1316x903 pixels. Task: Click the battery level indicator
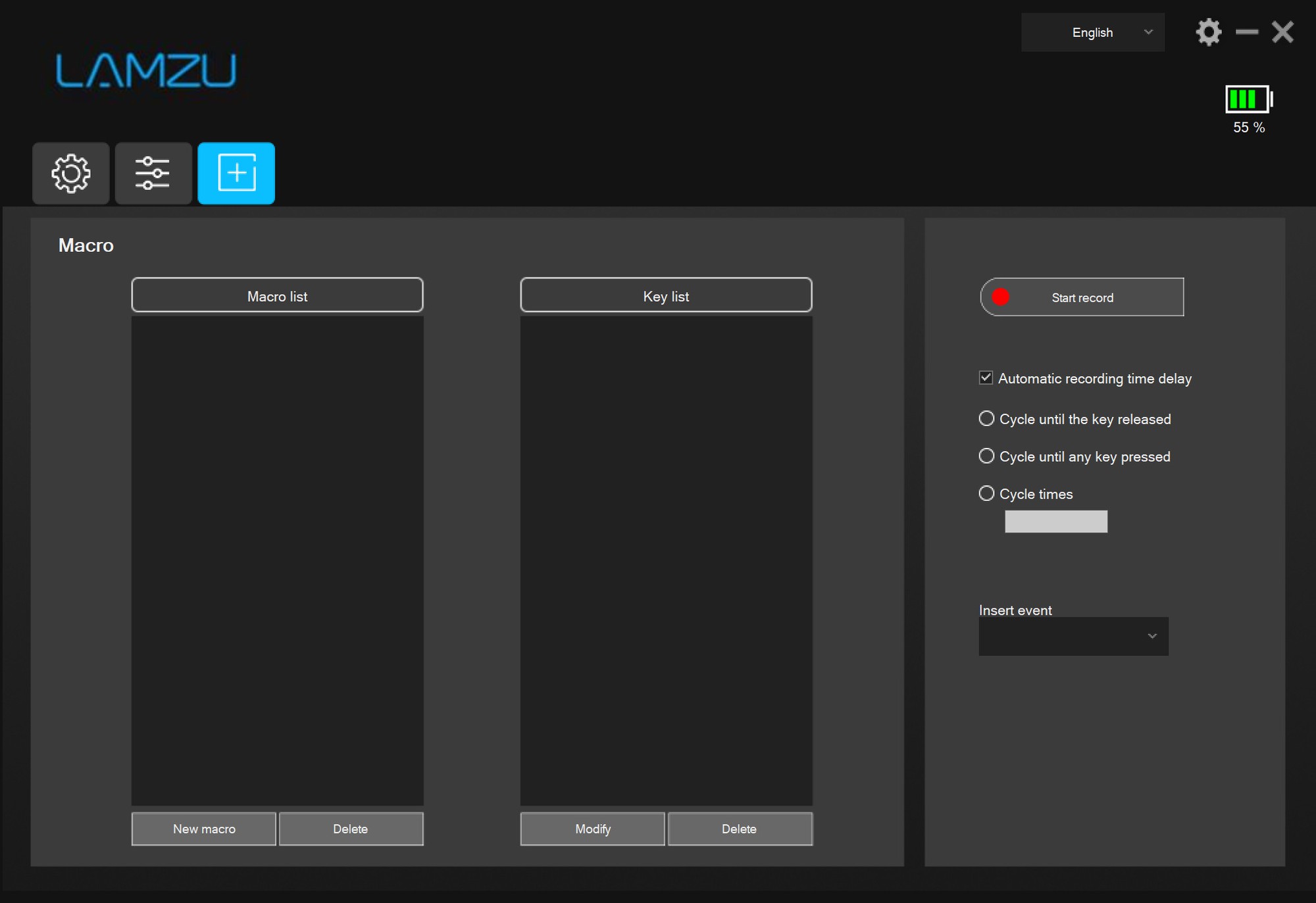click(1248, 100)
